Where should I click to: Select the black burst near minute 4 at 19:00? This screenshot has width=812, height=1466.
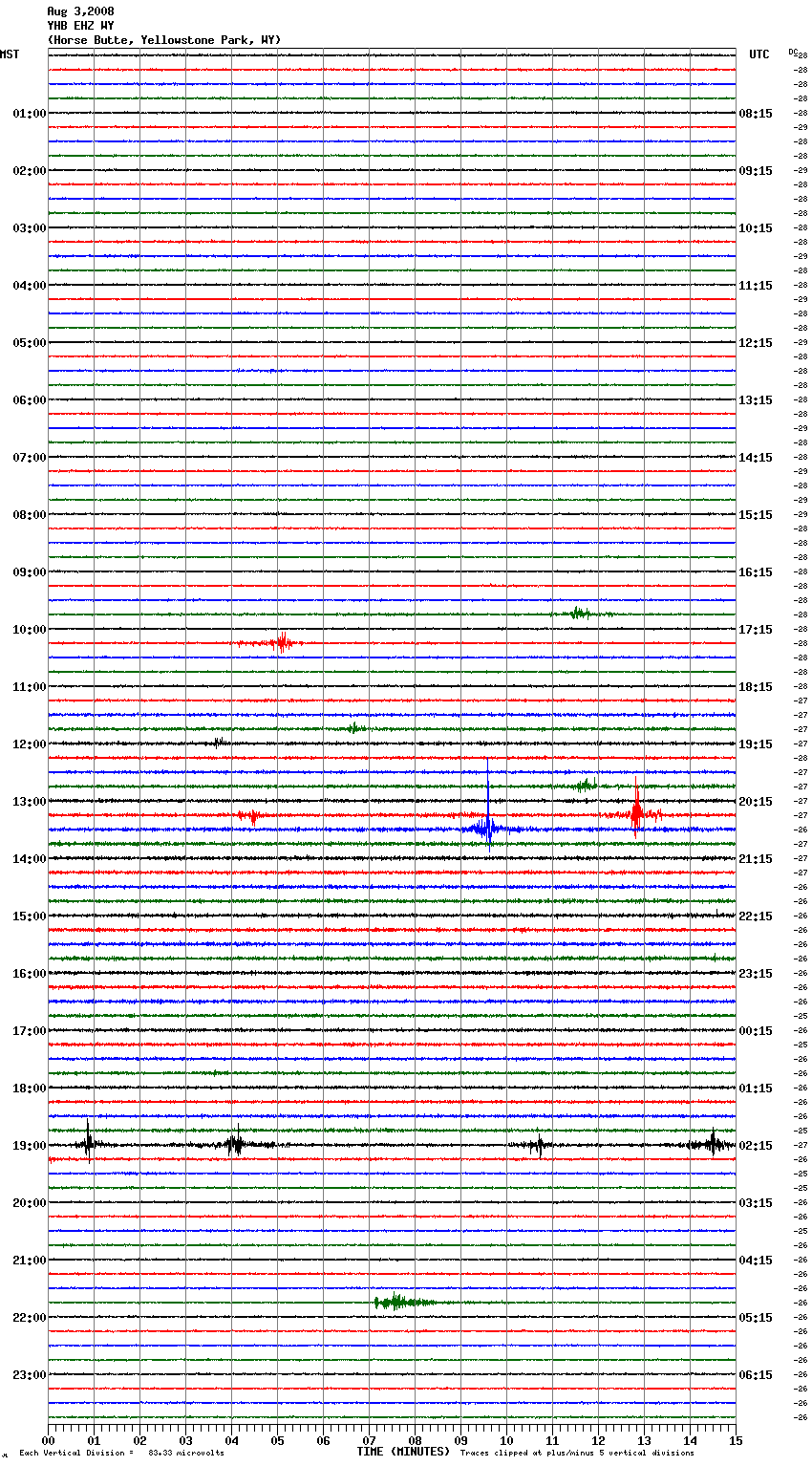[x=234, y=1143]
